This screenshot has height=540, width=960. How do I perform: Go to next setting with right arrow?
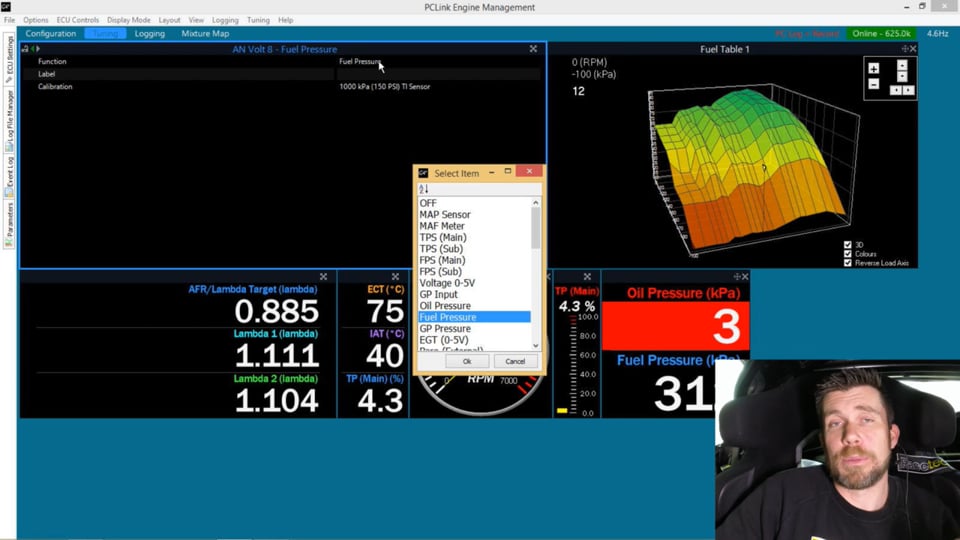(38, 49)
